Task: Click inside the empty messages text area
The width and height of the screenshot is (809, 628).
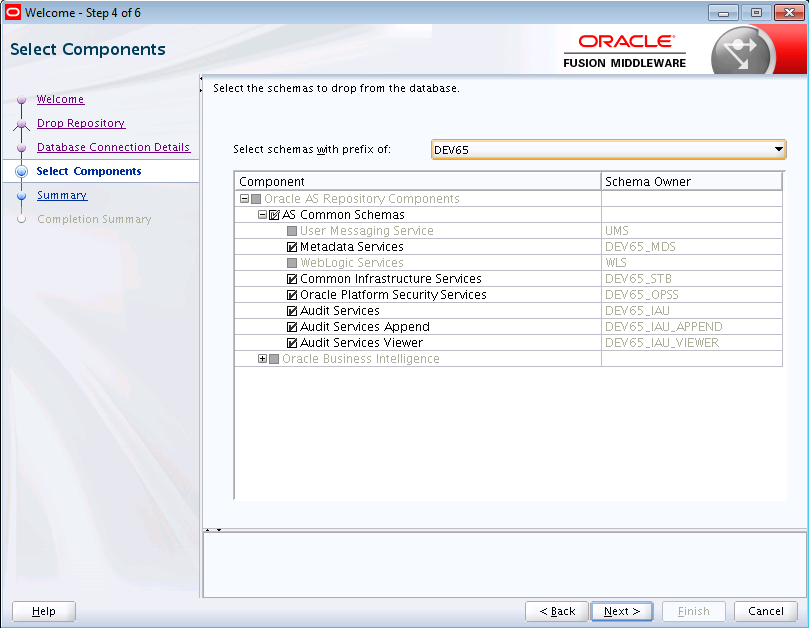Action: pyautogui.click(x=505, y=565)
